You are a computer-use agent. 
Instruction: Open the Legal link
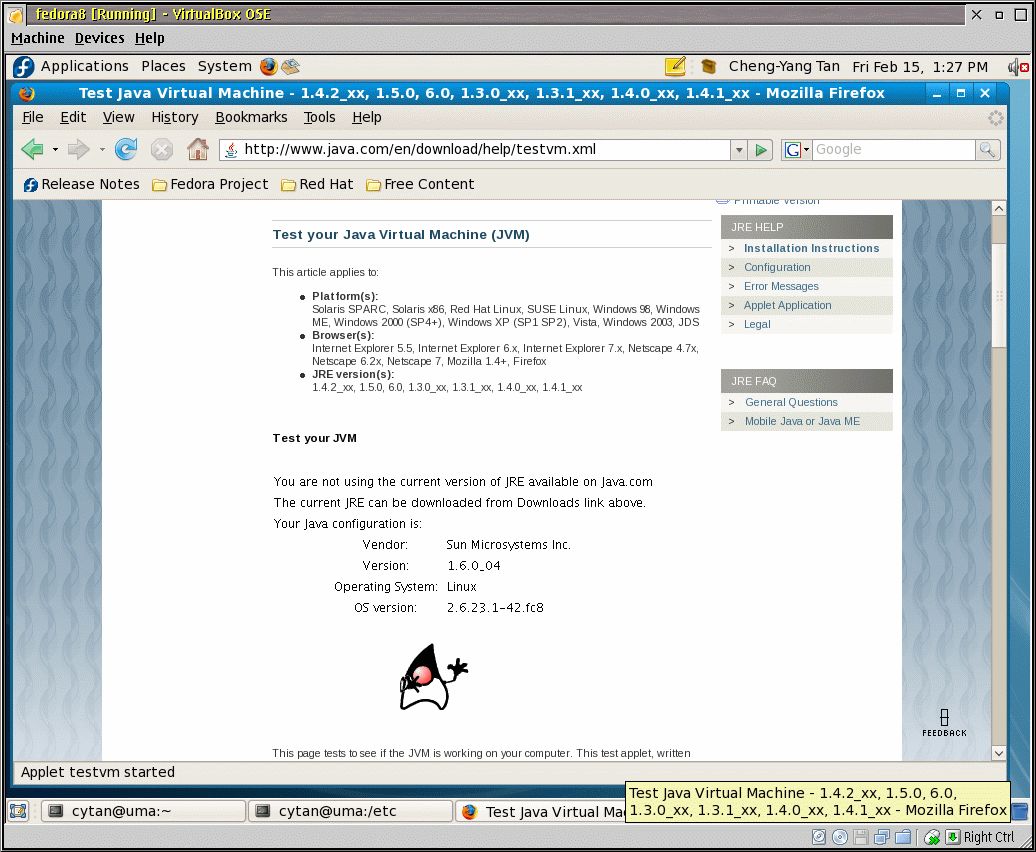click(x=757, y=324)
